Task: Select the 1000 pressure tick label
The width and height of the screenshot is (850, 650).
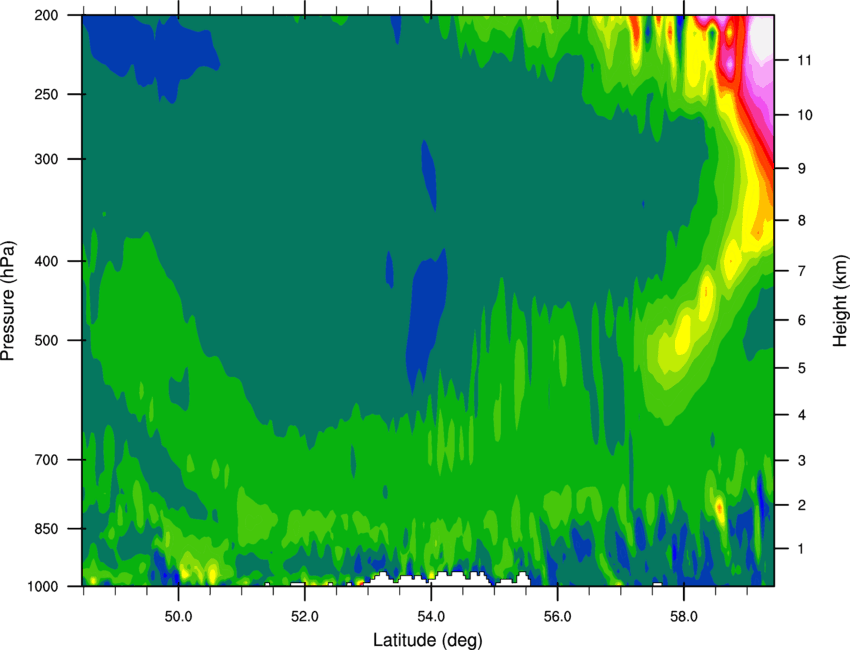Action: click(43, 587)
